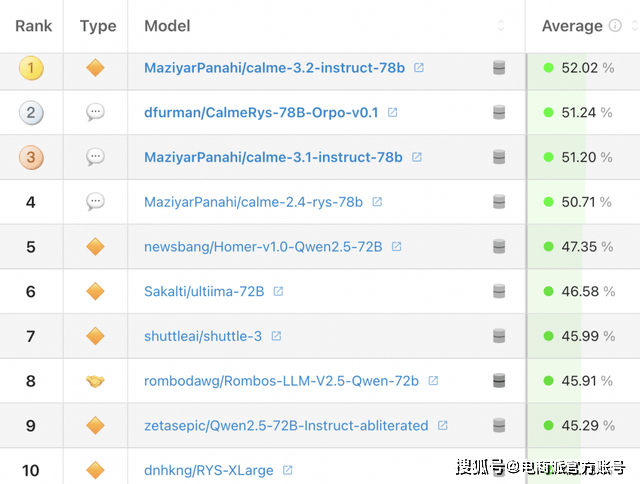This screenshot has width=640, height=484.
Task: Open Sakalti/ultiima-72B model link
Action: pyautogui.click(x=204, y=291)
